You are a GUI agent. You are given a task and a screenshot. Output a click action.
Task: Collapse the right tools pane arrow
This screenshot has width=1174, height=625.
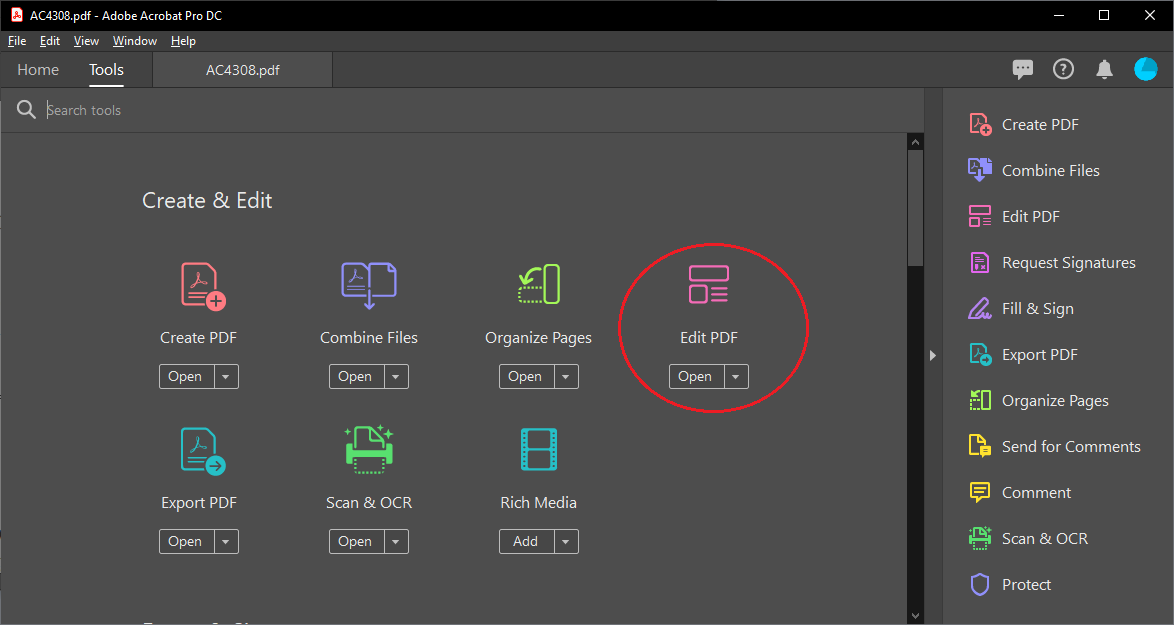(x=932, y=355)
